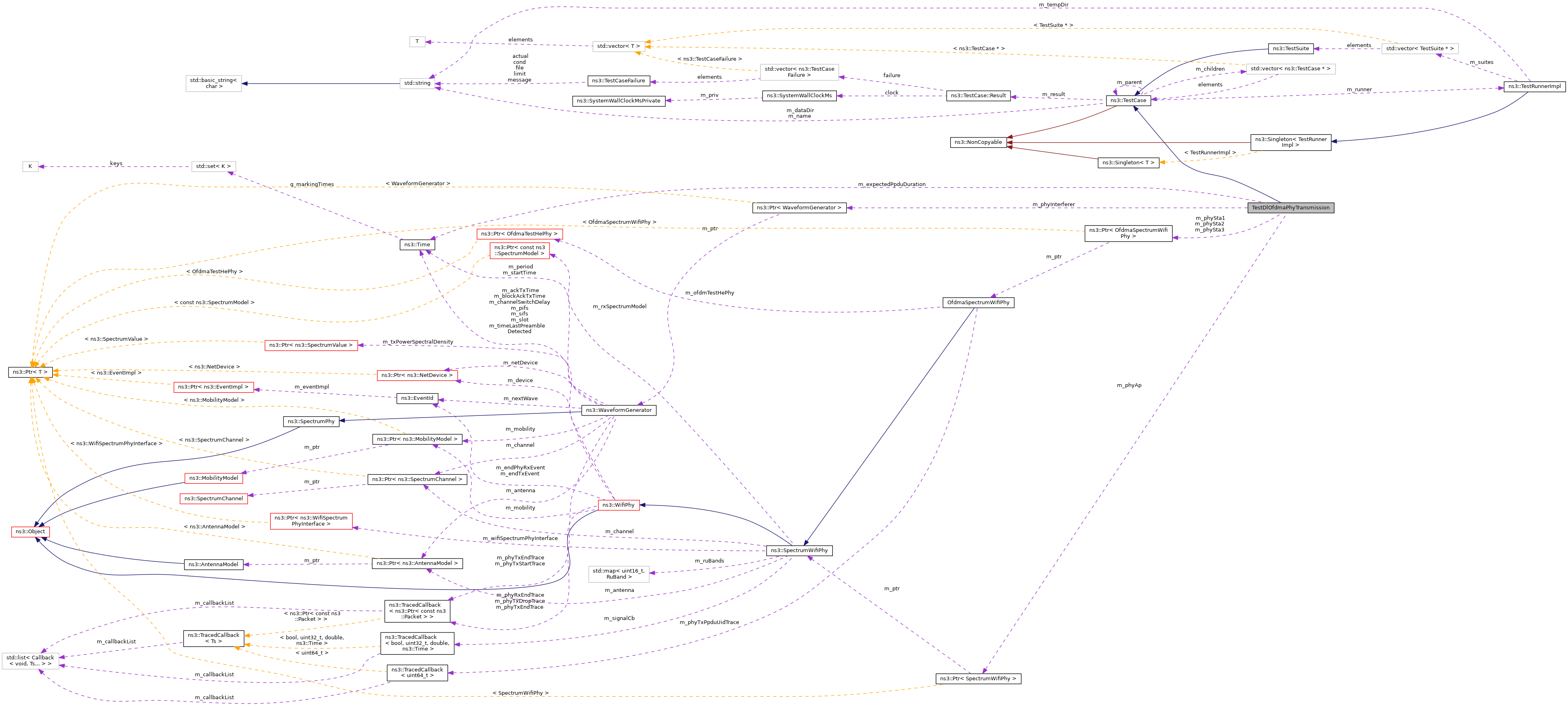Viewport: 1568px width, 706px height.
Task: Click ns3::Ptr< ns3::SpectrumChannel > node
Action: (x=417, y=480)
